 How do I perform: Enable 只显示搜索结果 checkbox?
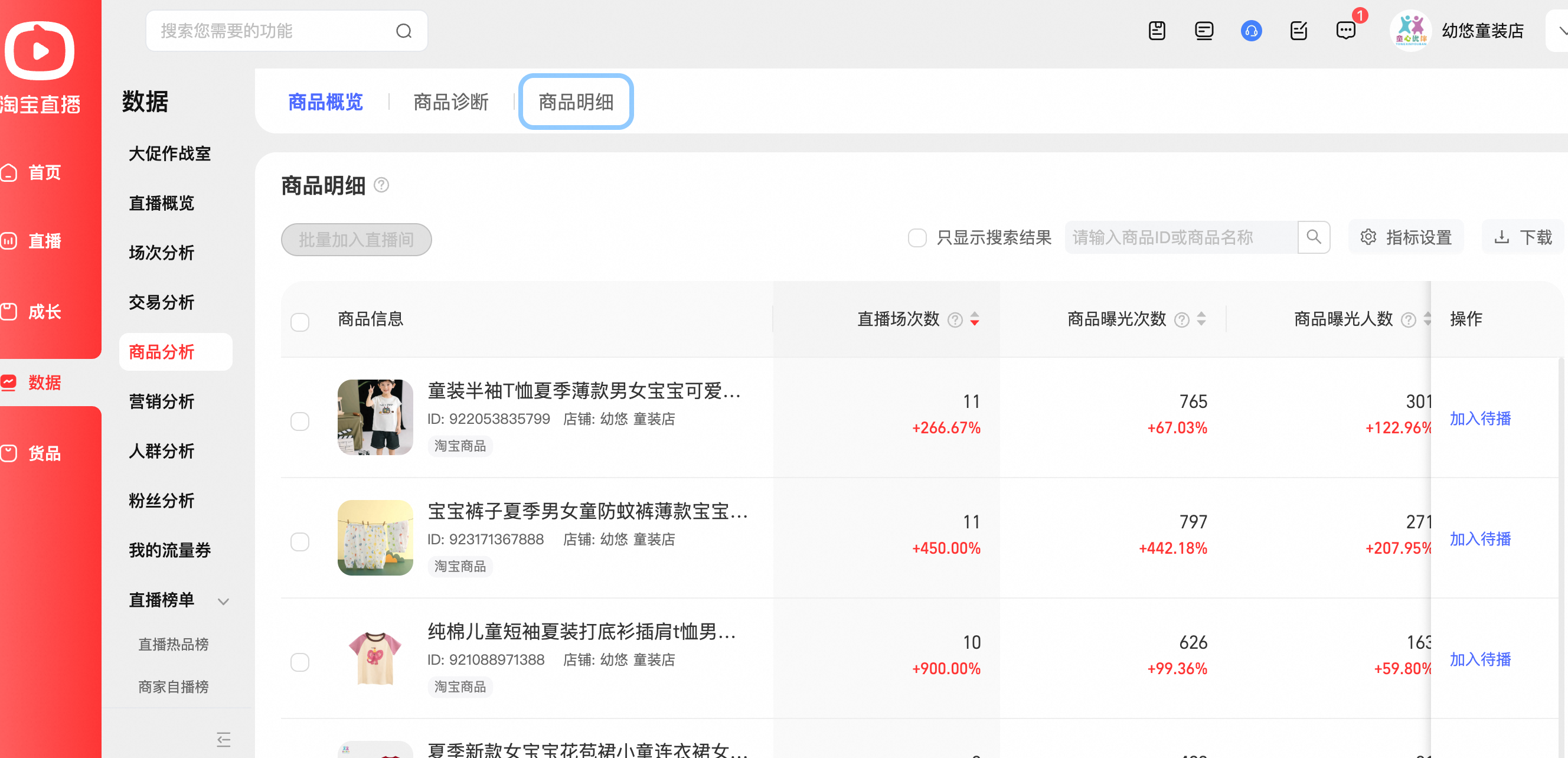[x=917, y=237]
